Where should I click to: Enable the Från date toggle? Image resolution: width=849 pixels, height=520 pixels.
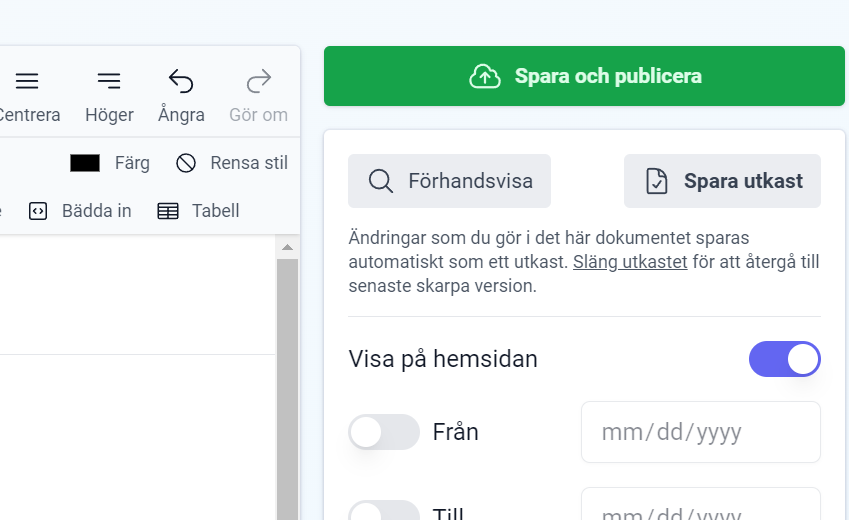tap(384, 432)
